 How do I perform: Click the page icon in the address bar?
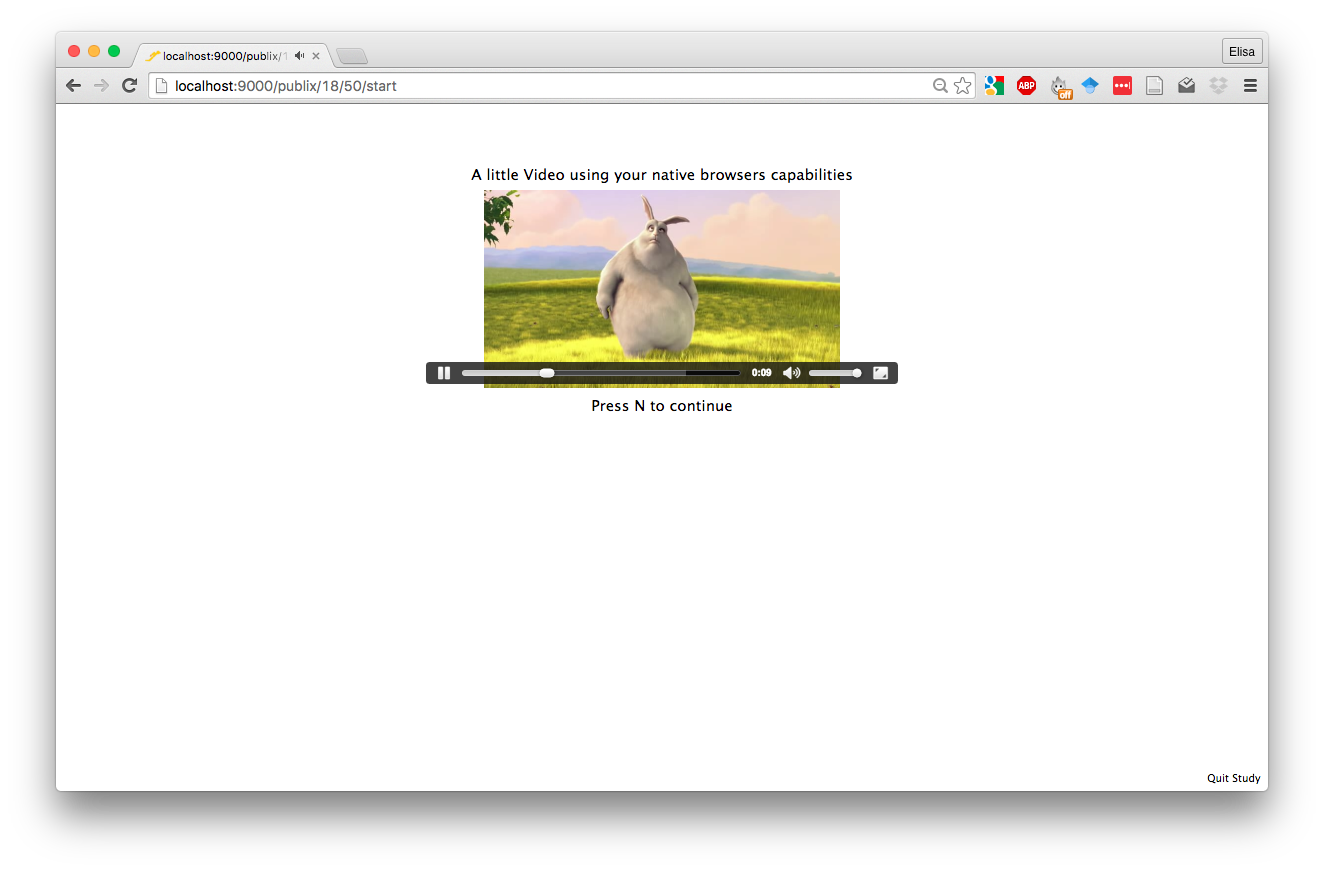[161, 86]
